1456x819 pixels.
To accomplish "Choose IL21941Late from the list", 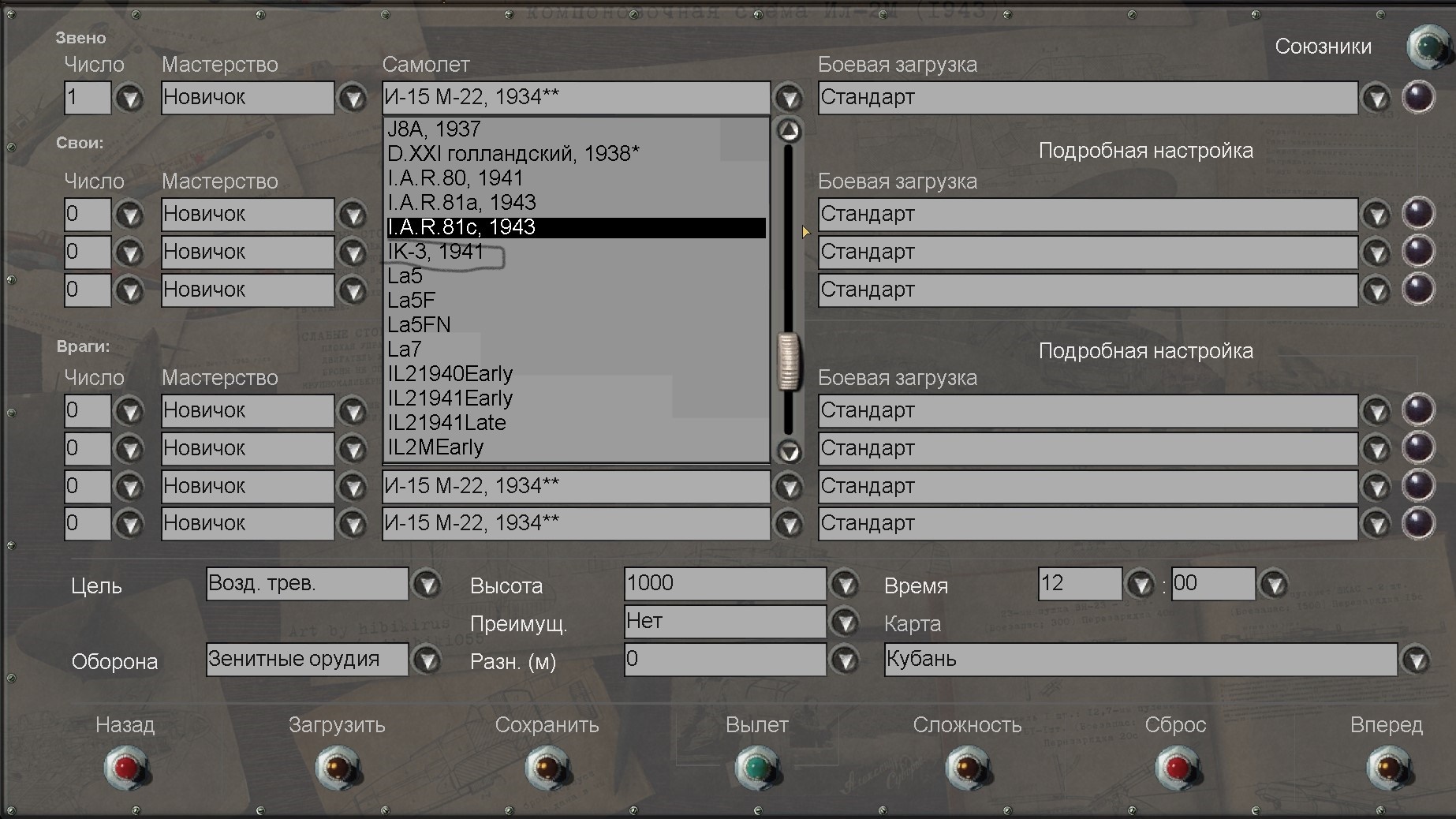I will (x=577, y=423).
